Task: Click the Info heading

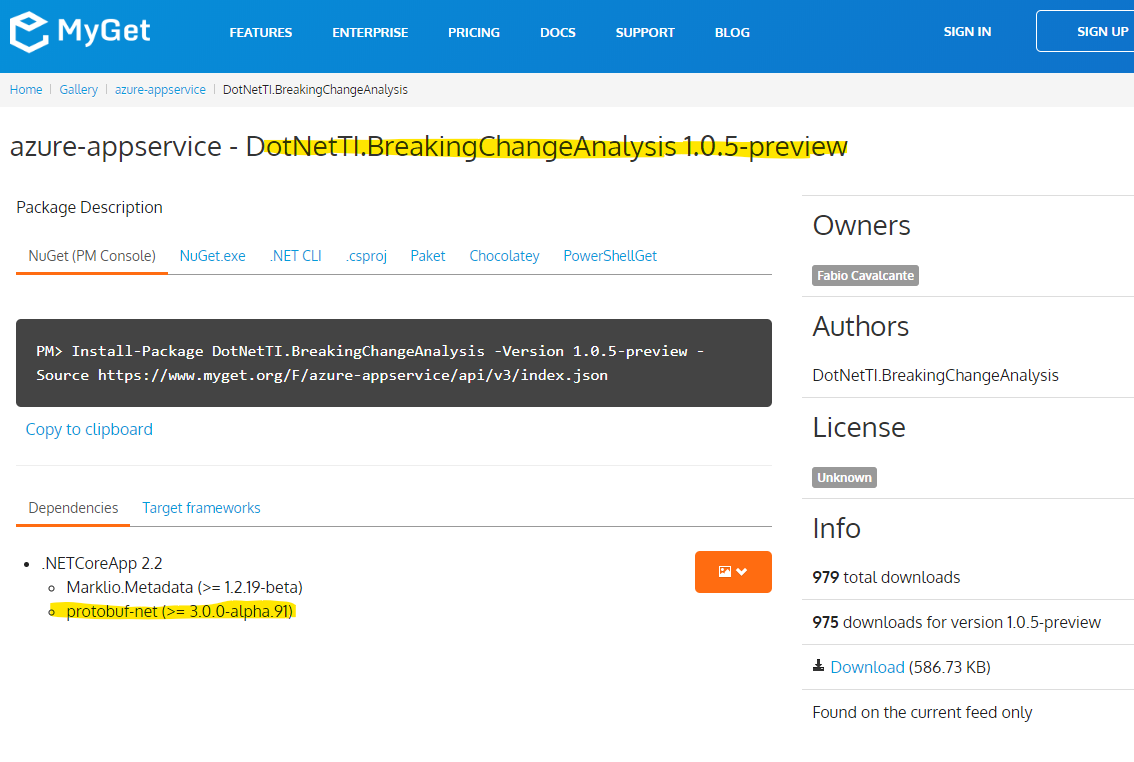Action: (x=836, y=528)
